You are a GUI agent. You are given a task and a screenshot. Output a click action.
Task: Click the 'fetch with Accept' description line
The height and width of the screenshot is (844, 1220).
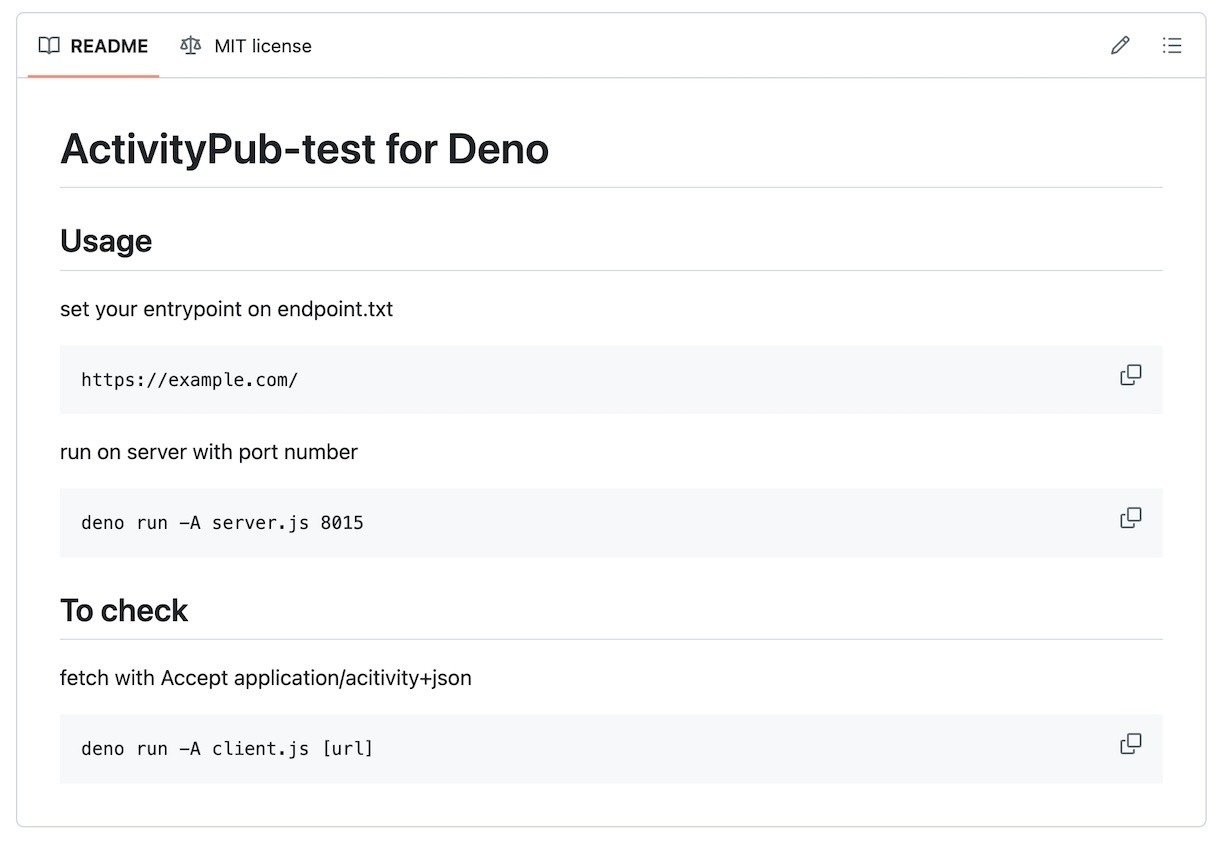pyautogui.click(x=265, y=678)
